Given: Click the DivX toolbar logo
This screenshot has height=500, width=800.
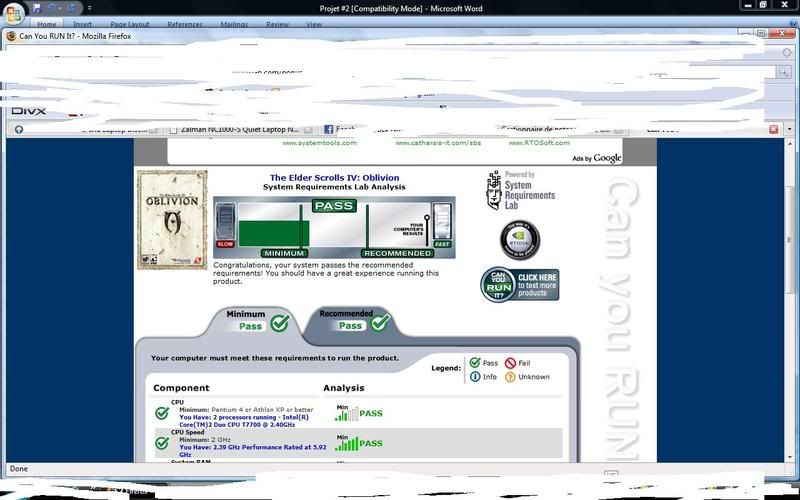Looking at the screenshot, I should point(29,111).
